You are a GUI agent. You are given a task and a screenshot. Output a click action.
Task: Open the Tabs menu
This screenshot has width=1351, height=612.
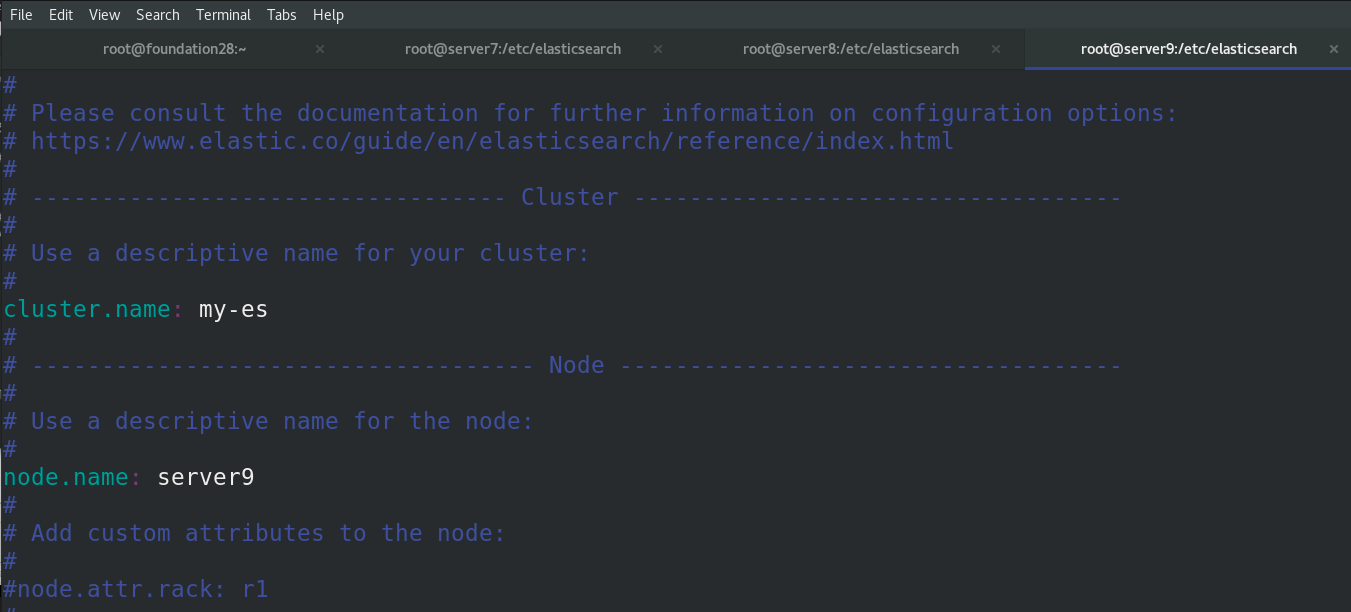[x=282, y=15]
